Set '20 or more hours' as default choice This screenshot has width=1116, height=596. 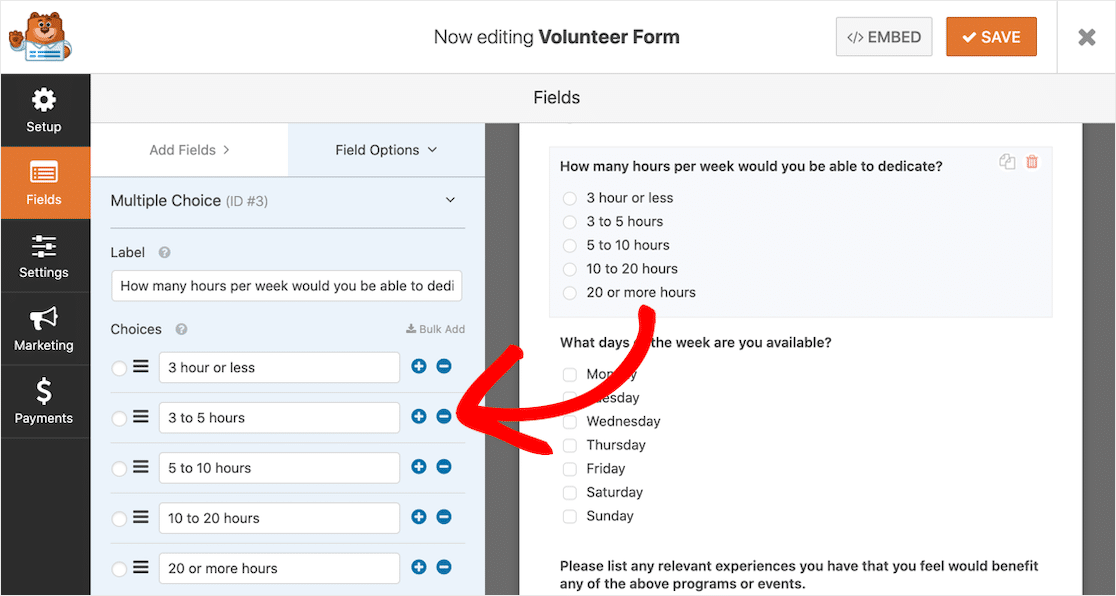point(119,569)
